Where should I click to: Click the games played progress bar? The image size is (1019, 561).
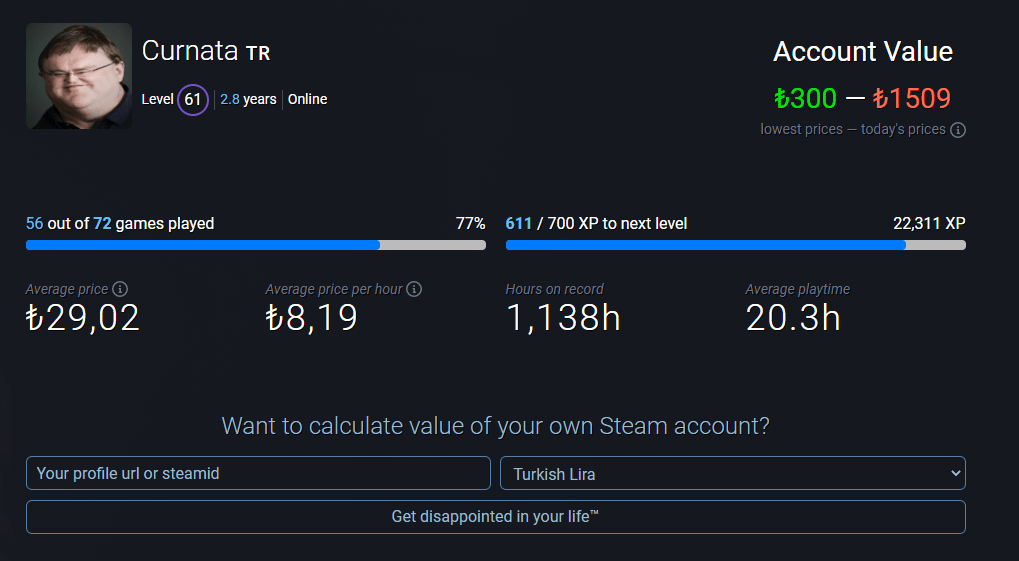tap(255, 245)
